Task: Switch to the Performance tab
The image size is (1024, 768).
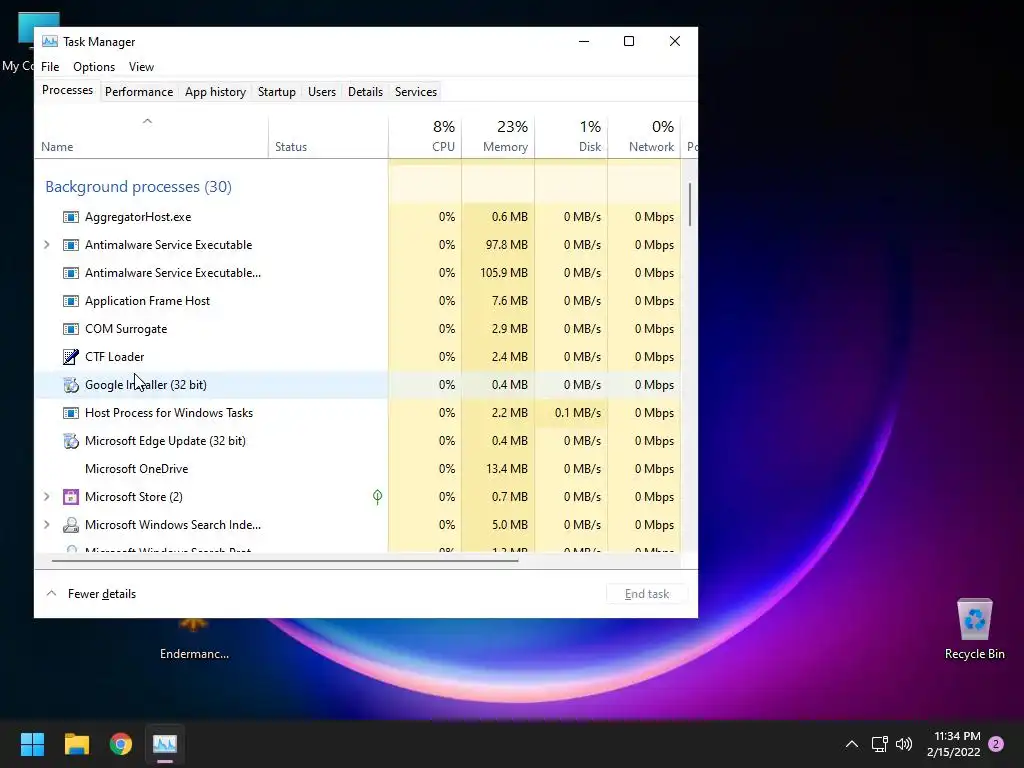Action: point(139,92)
